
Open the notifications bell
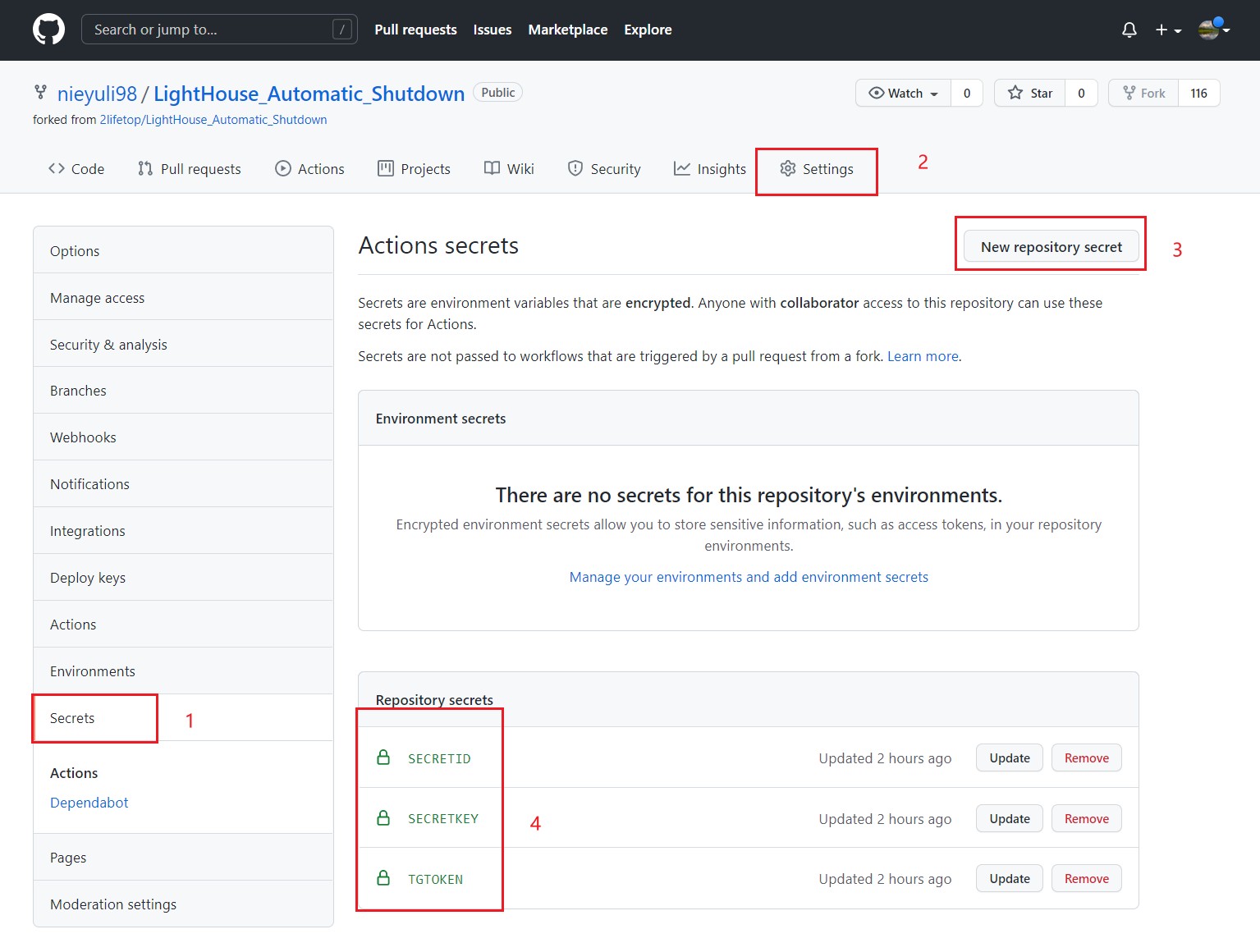pyautogui.click(x=1129, y=30)
